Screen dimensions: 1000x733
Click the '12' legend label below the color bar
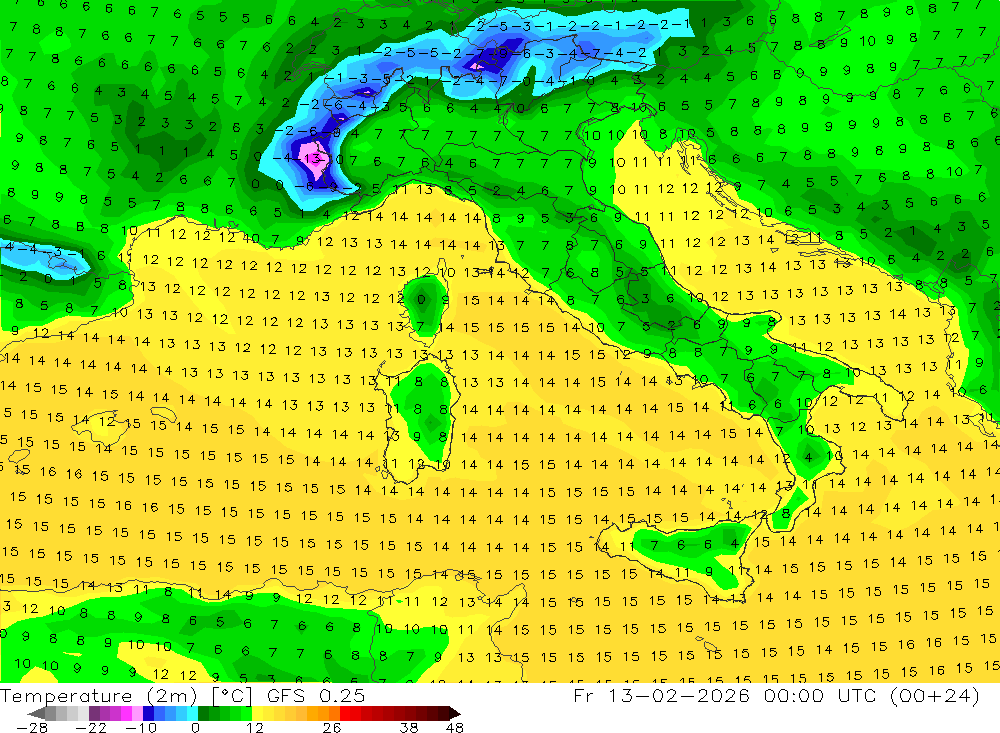tap(255, 728)
